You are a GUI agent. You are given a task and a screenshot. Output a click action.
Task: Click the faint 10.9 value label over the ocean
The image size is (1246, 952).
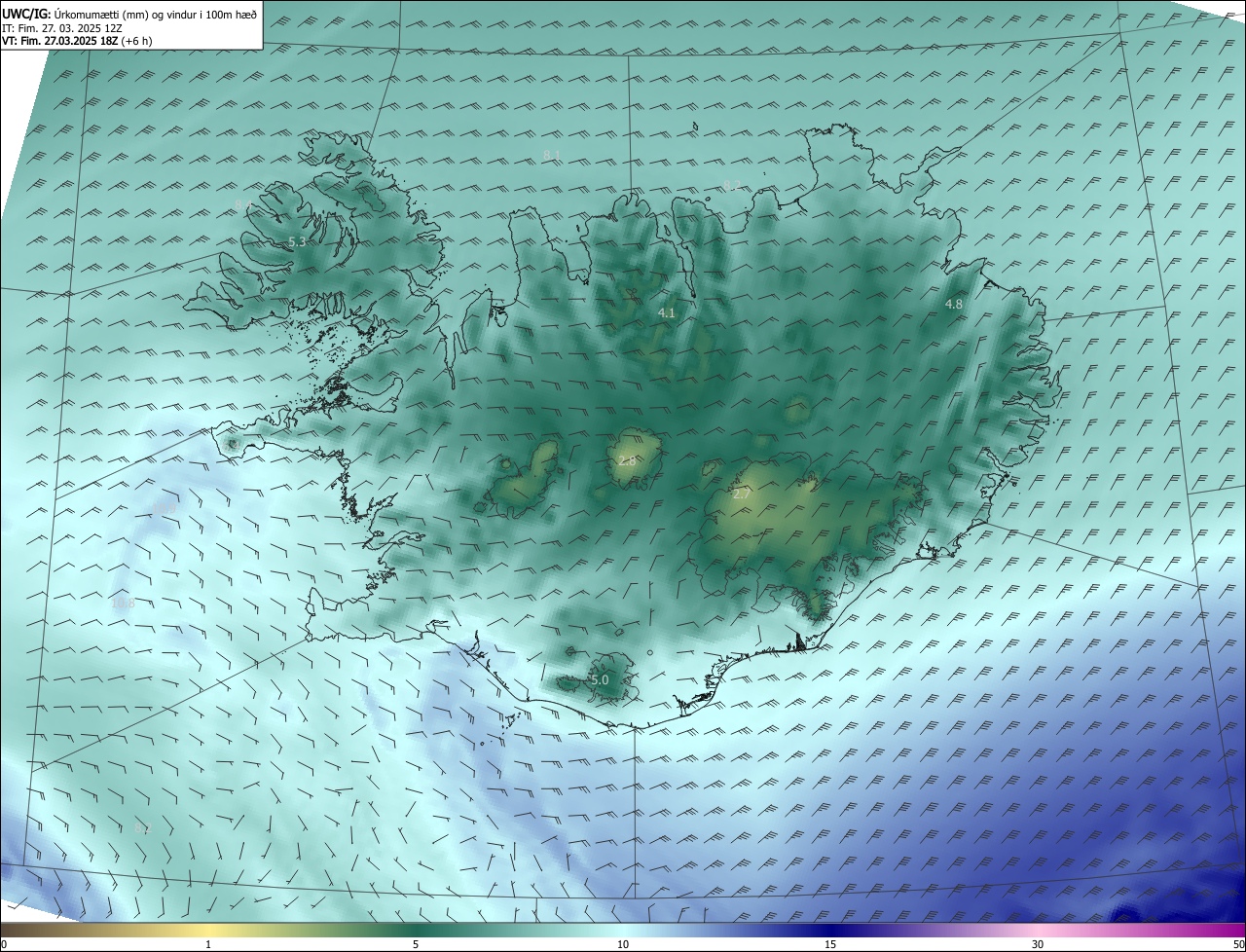point(165,509)
